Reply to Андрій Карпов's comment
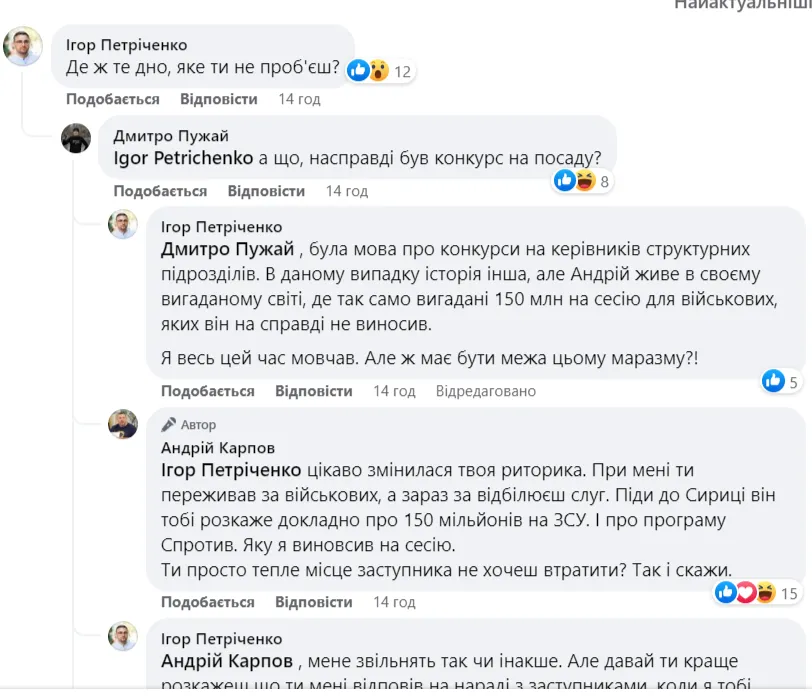Screen dimensions: 812x696 click(314, 602)
